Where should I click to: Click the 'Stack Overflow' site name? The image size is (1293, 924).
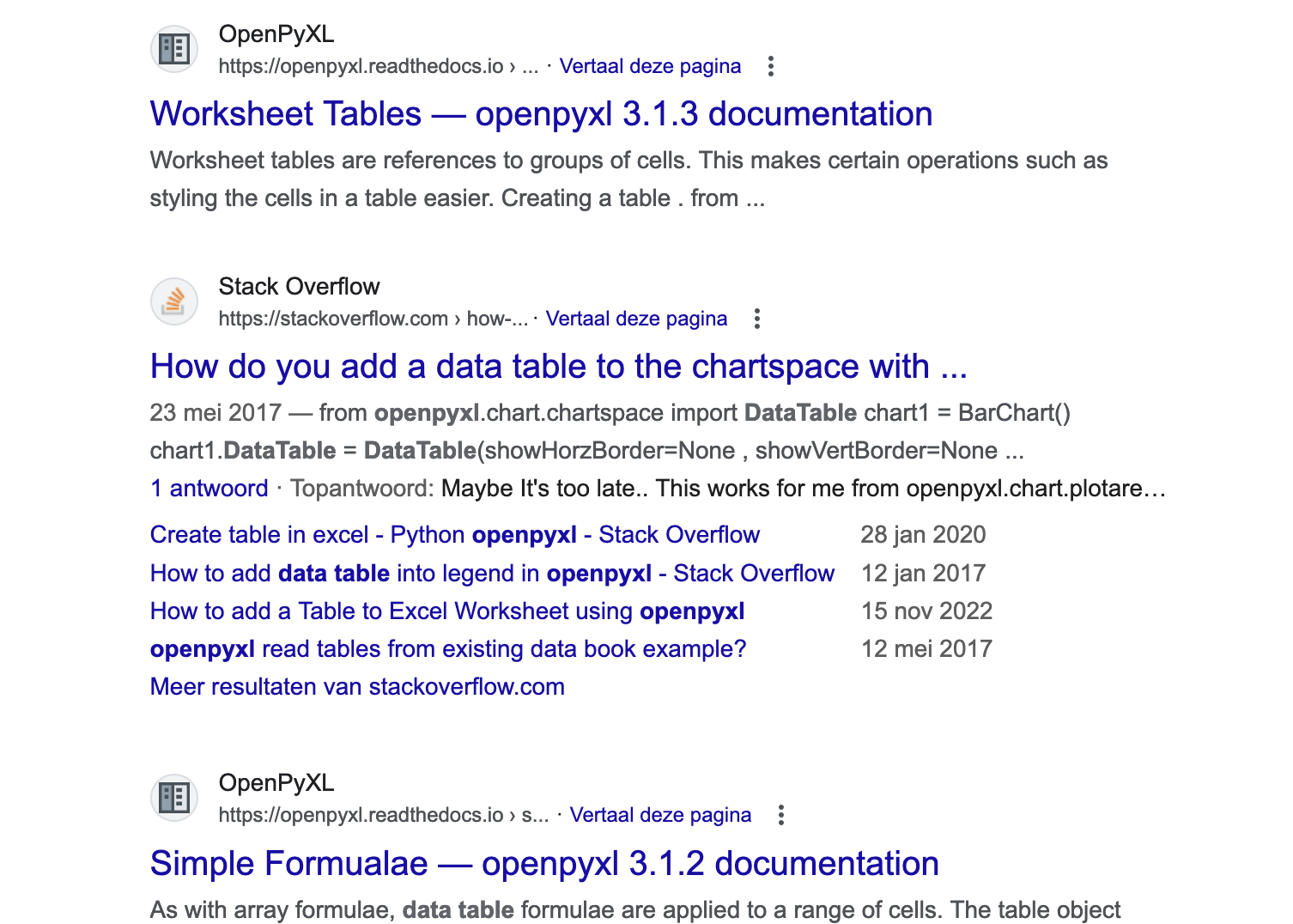(299, 287)
